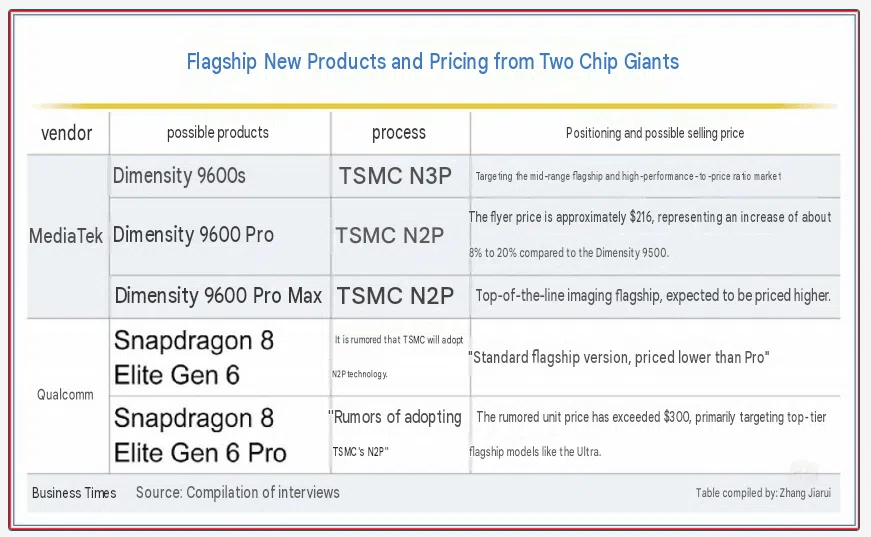Click the table title about Two Chip Giants
The image size is (871, 537).
click(433, 62)
